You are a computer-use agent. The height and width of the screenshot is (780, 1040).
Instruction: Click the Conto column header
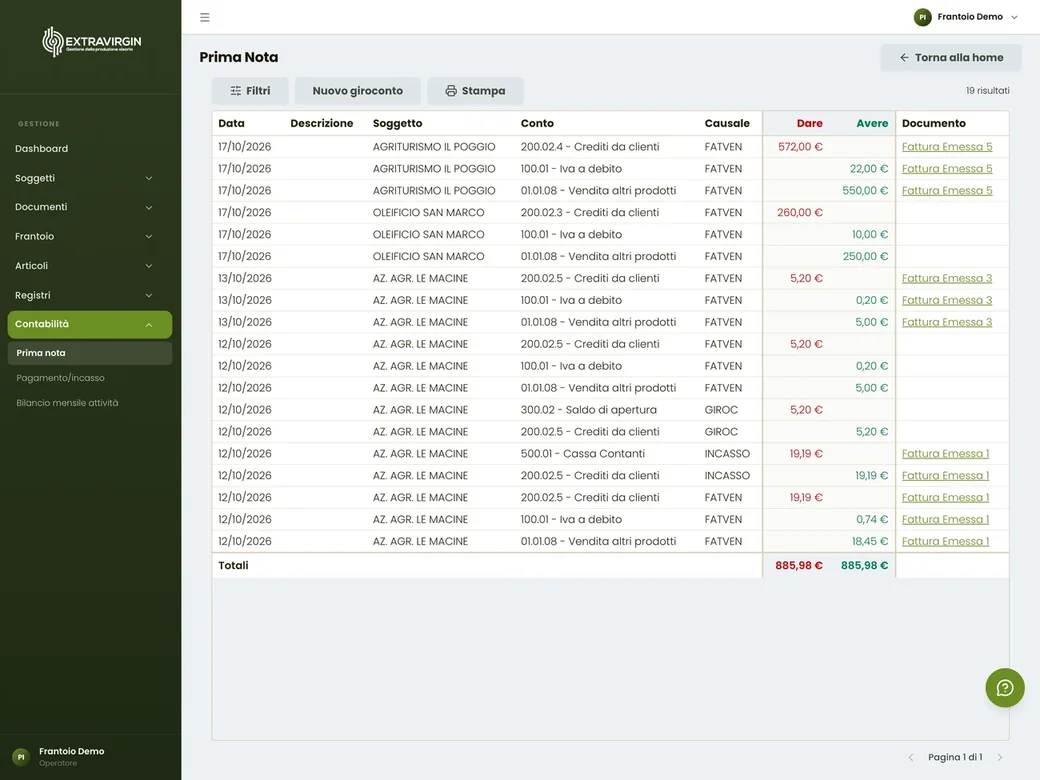537,123
